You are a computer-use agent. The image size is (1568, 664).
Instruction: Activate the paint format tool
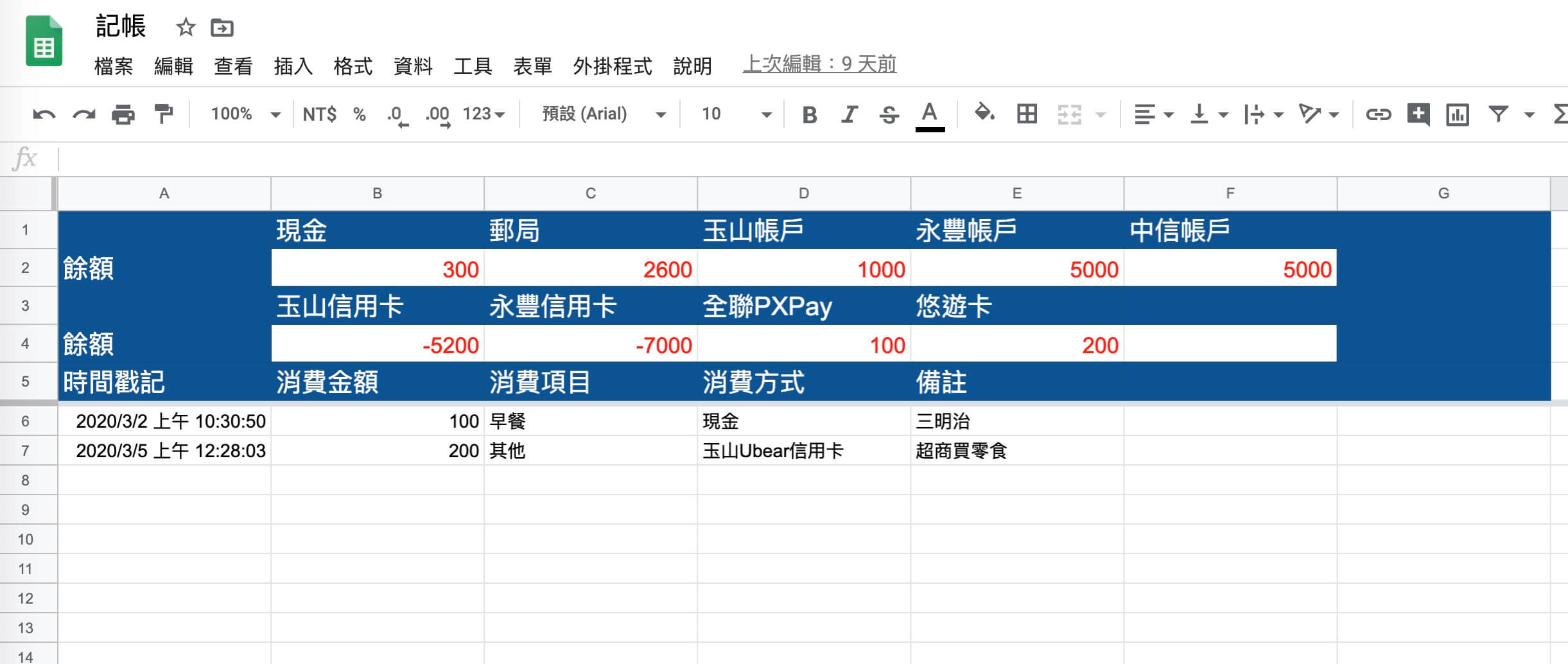click(164, 114)
